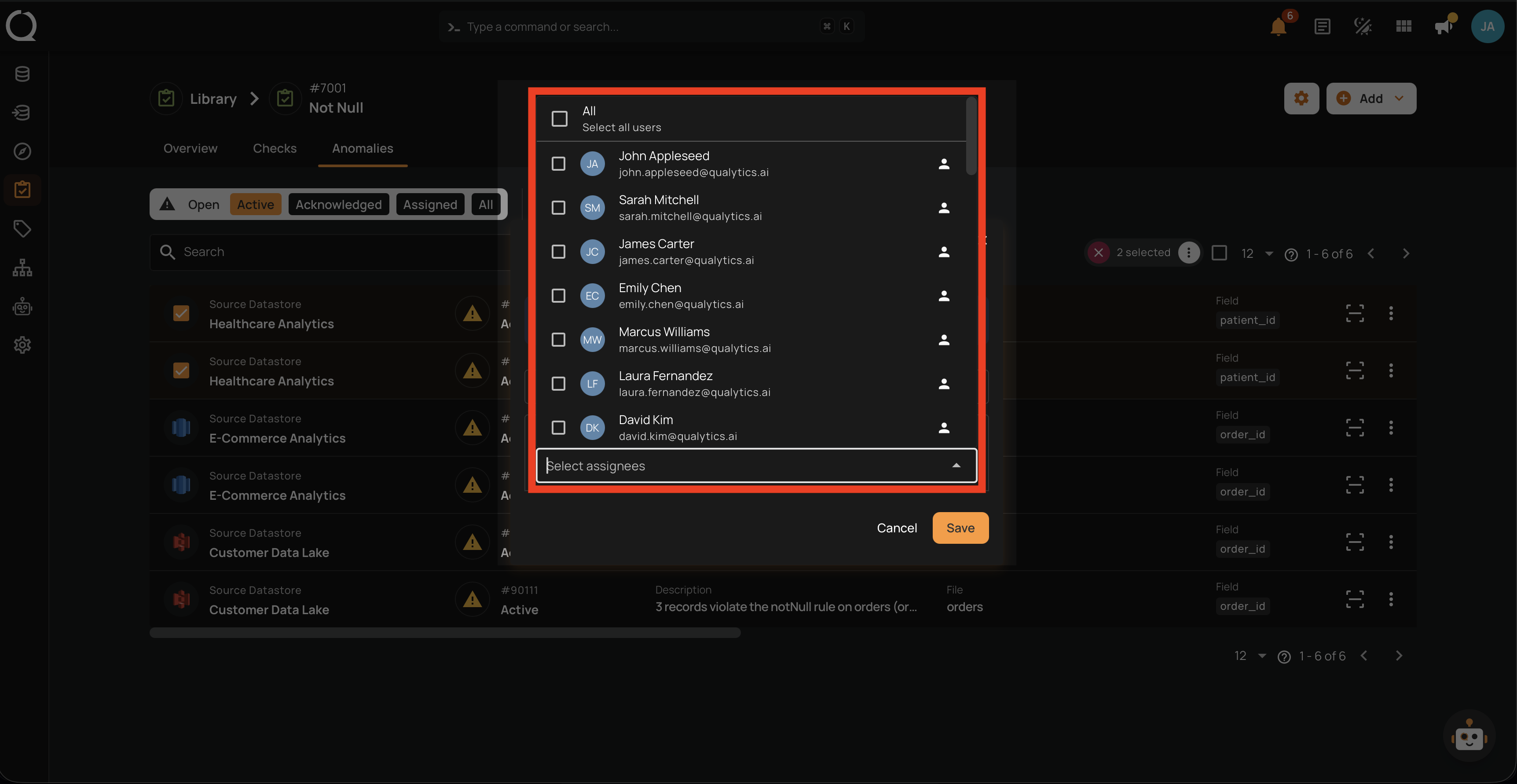Open the apps grid icon
Image resolution: width=1517 pixels, height=784 pixels.
[1403, 26]
